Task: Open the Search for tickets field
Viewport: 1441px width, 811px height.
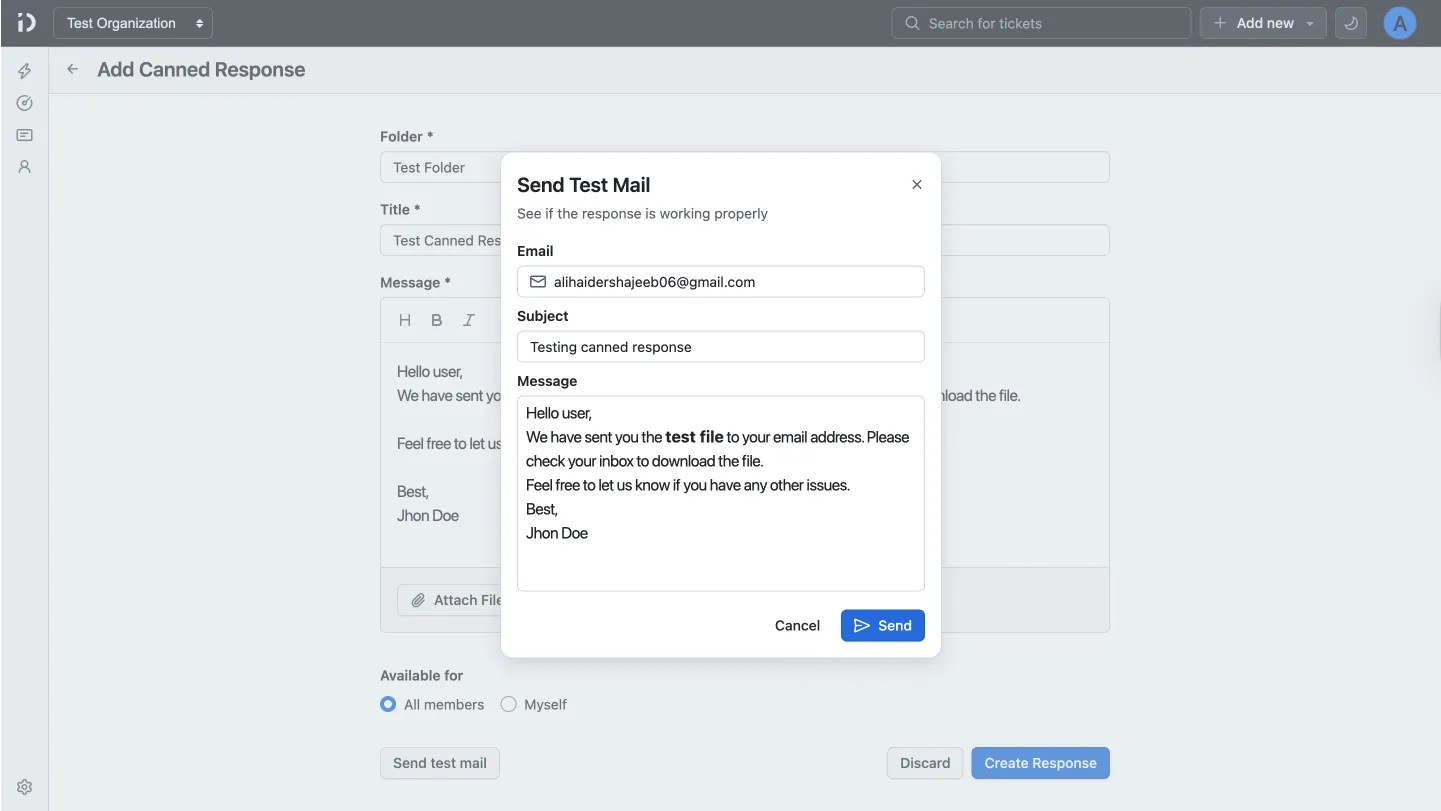Action: tap(1040, 22)
